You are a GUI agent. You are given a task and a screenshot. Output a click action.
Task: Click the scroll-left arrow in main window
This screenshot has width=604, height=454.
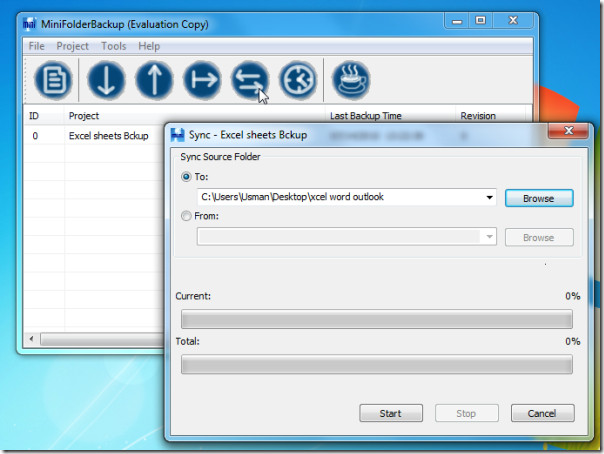[x=32, y=339]
